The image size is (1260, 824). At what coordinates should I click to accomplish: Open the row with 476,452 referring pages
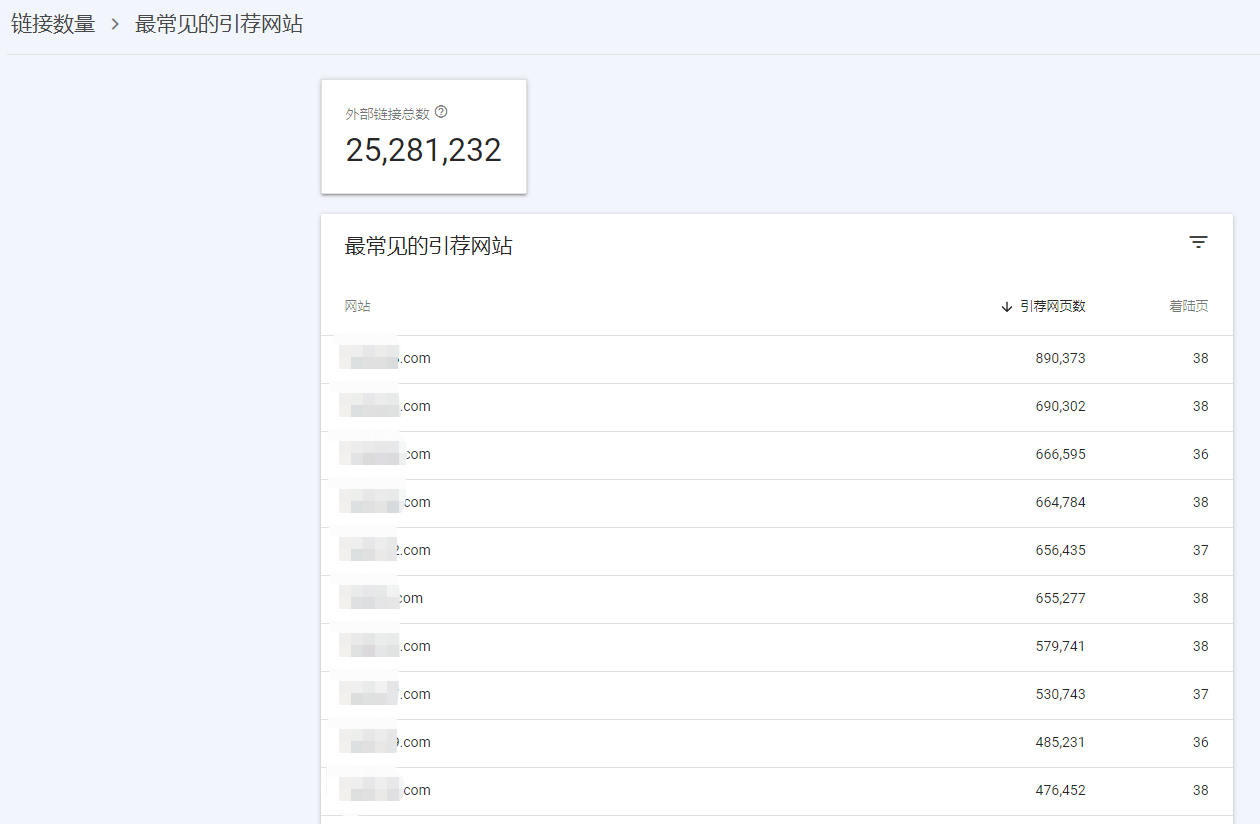[776, 791]
